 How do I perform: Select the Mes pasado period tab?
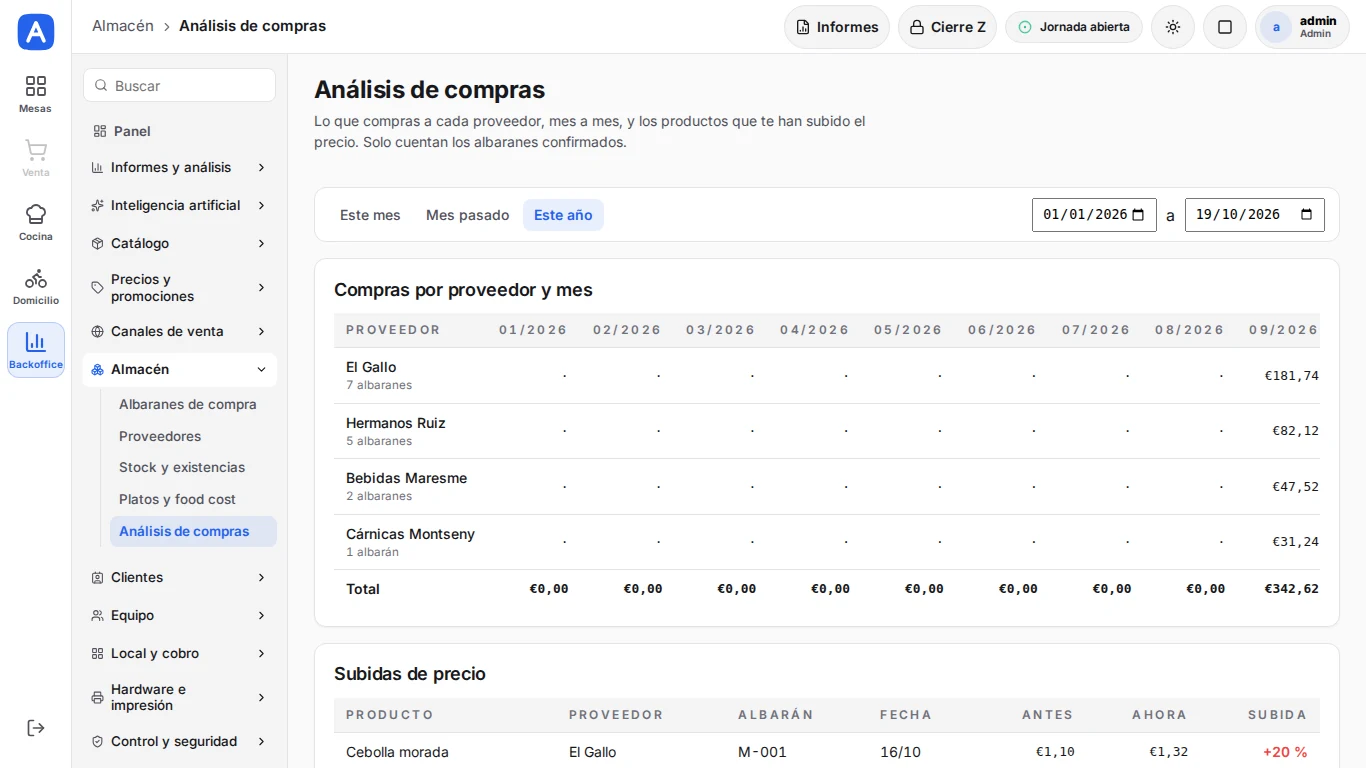click(x=467, y=215)
